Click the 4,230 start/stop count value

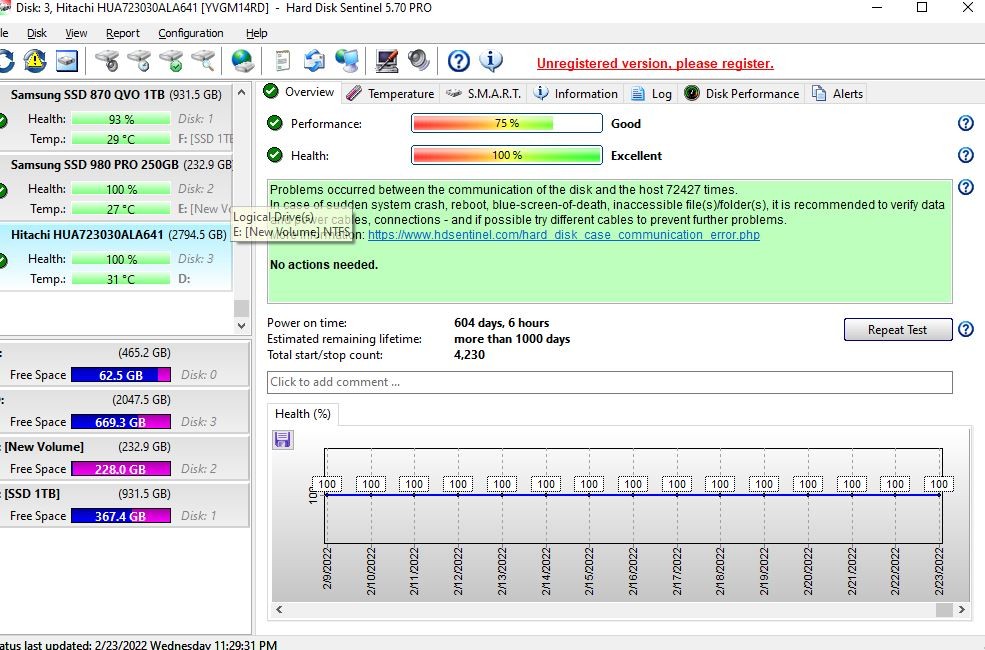(x=469, y=355)
